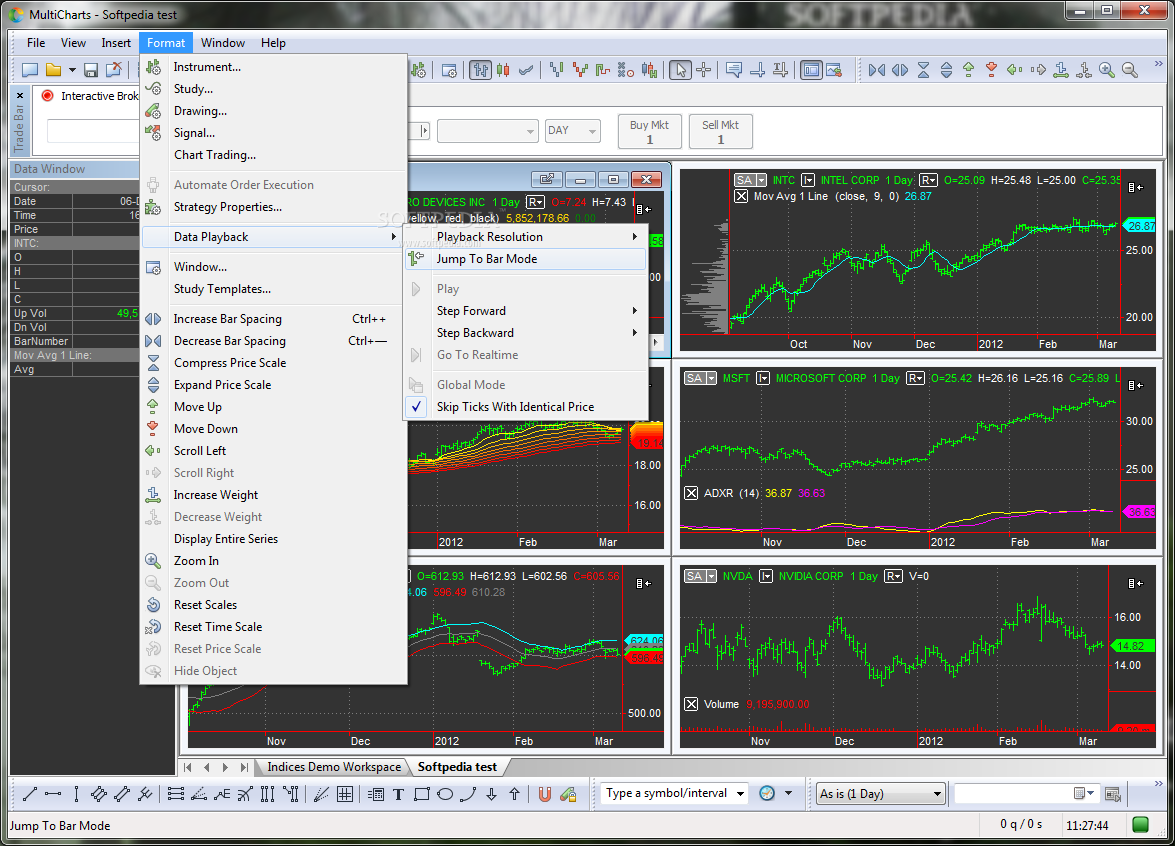Click Increase Bar Spacing toolbar icon
The image size is (1175, 846).
pos(900,70)
